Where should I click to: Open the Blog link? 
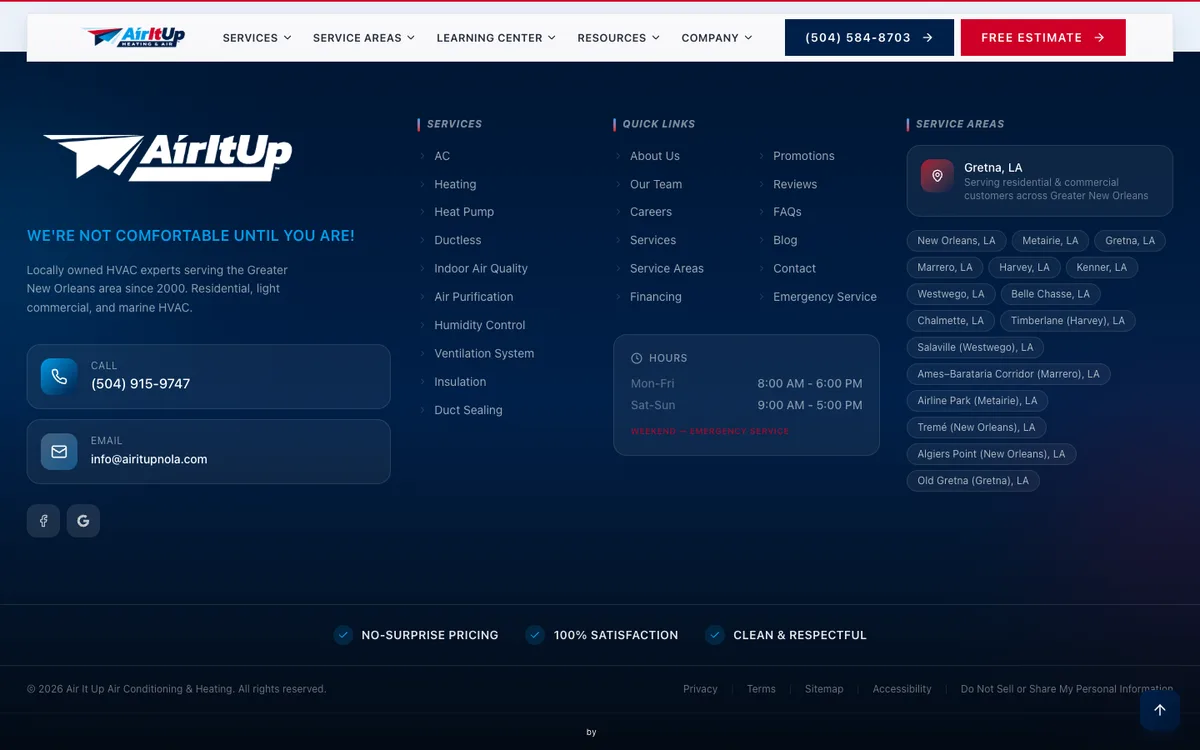[785, 240]
